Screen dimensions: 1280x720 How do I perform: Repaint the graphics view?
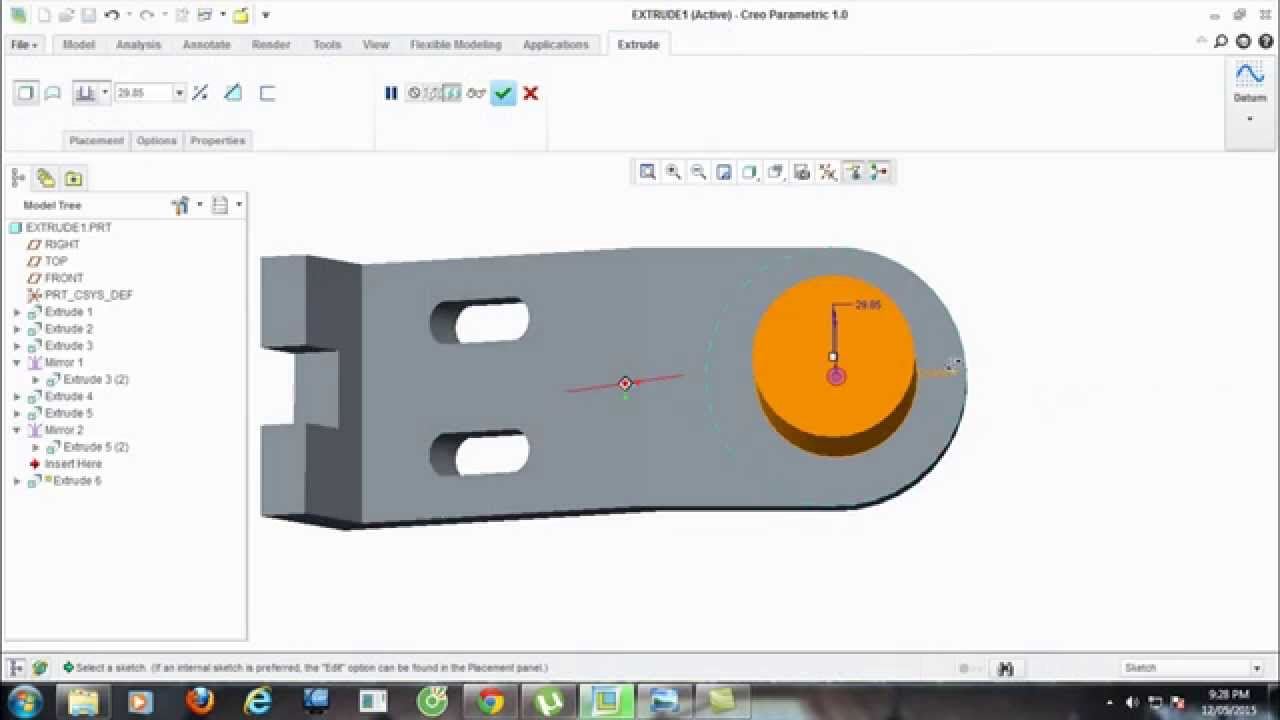tap(724, 172)
